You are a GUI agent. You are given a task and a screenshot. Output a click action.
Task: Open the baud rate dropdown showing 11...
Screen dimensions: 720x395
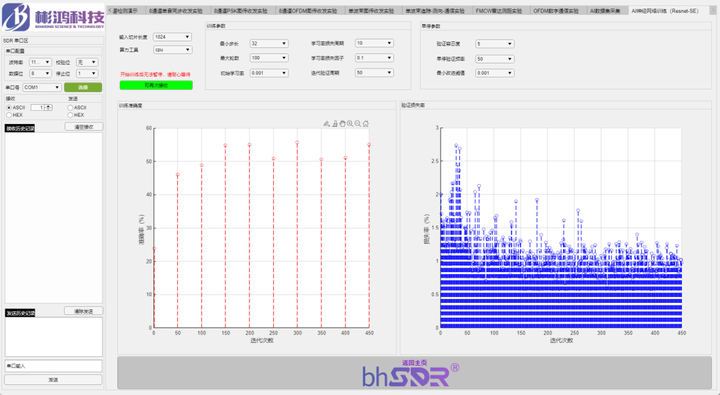tap(40, 62)
